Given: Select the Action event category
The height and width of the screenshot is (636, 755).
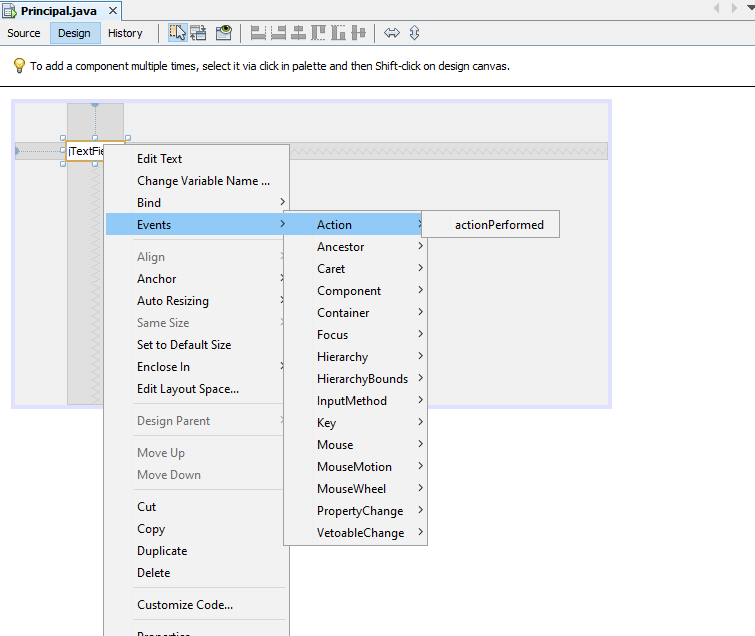Looking at the screenshot, I should (355, 225).
